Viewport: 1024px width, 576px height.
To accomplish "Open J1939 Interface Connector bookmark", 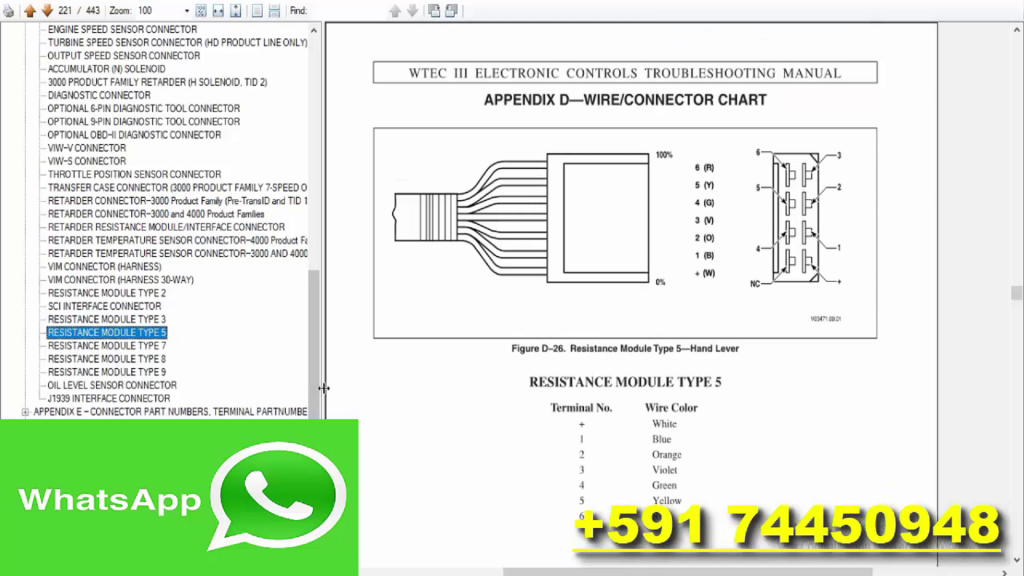I will point(108,398).
